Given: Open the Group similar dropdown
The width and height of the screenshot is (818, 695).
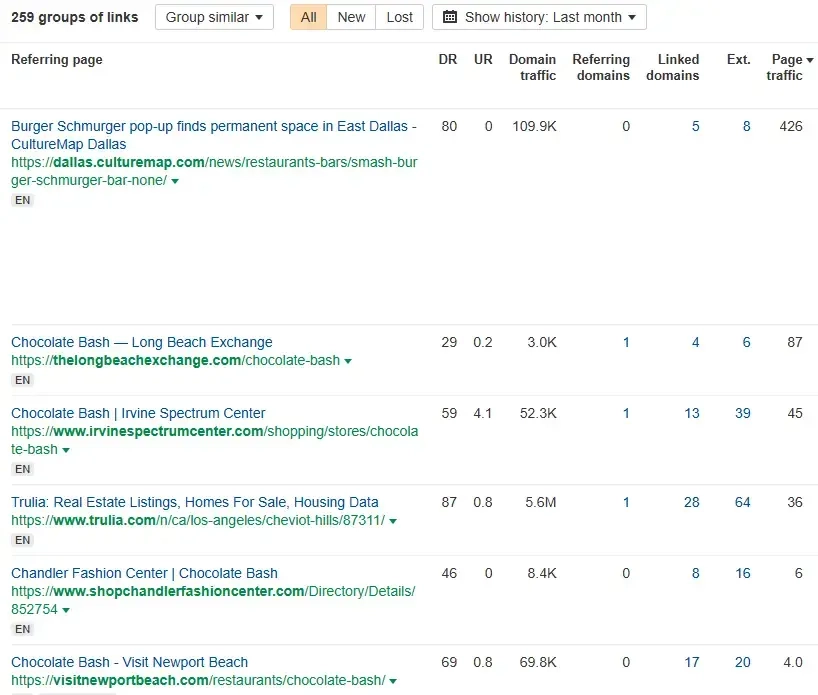Looking at the screenshot, I should [x=214, y=17].
